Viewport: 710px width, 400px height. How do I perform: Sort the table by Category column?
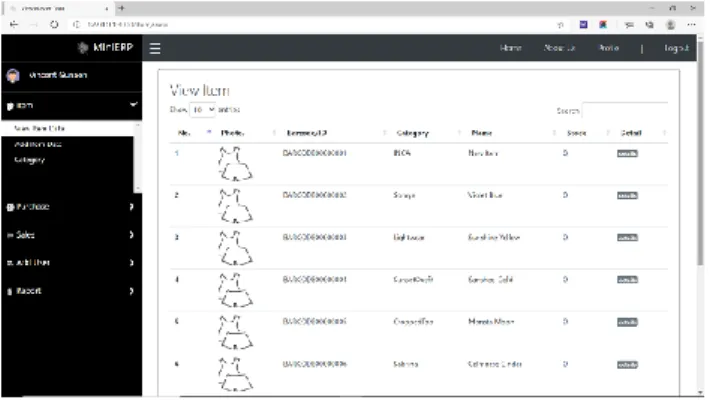click(x=428, y=133)
